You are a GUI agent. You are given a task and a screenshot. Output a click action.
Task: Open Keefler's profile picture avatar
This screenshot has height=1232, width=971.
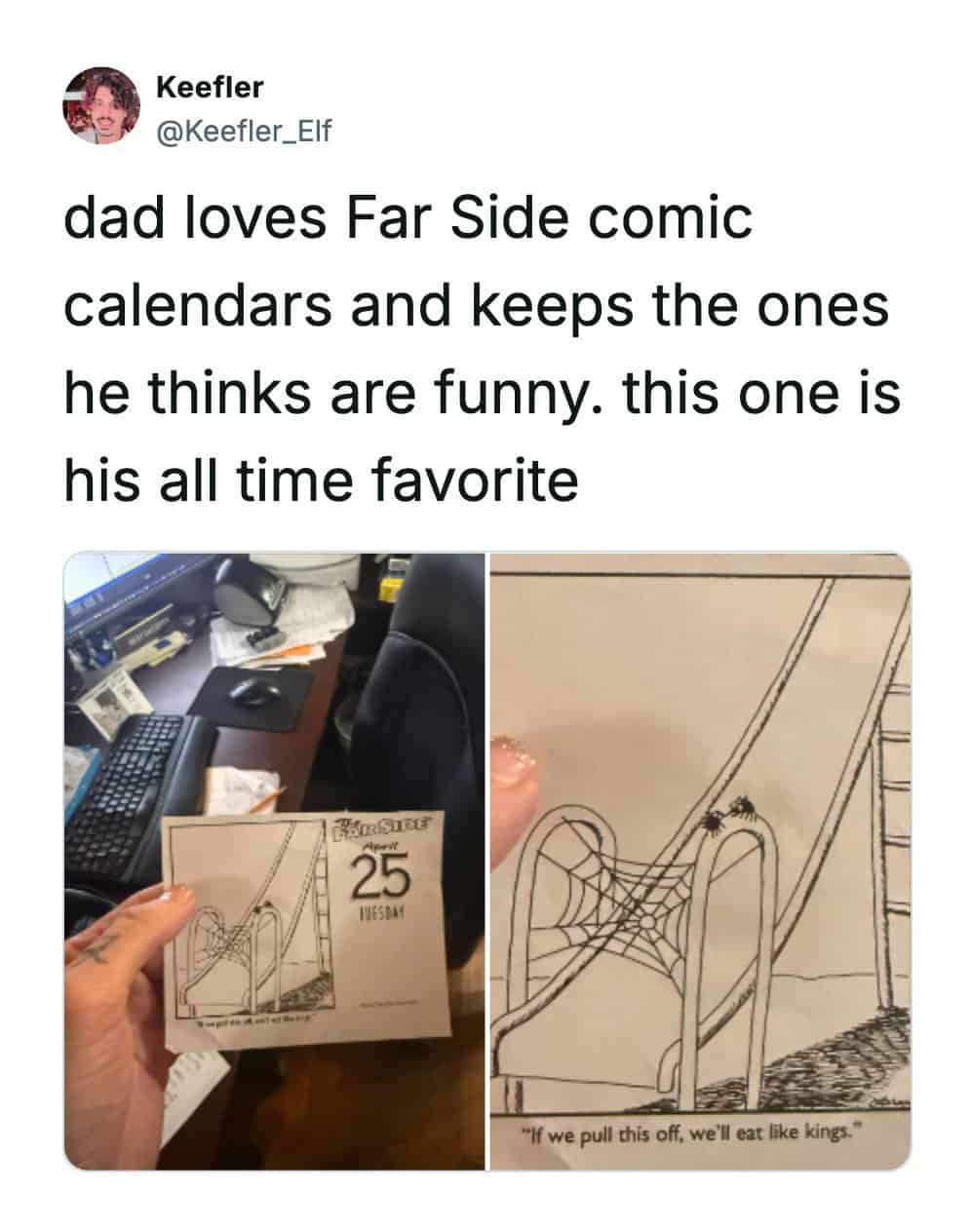click(101, 105)
